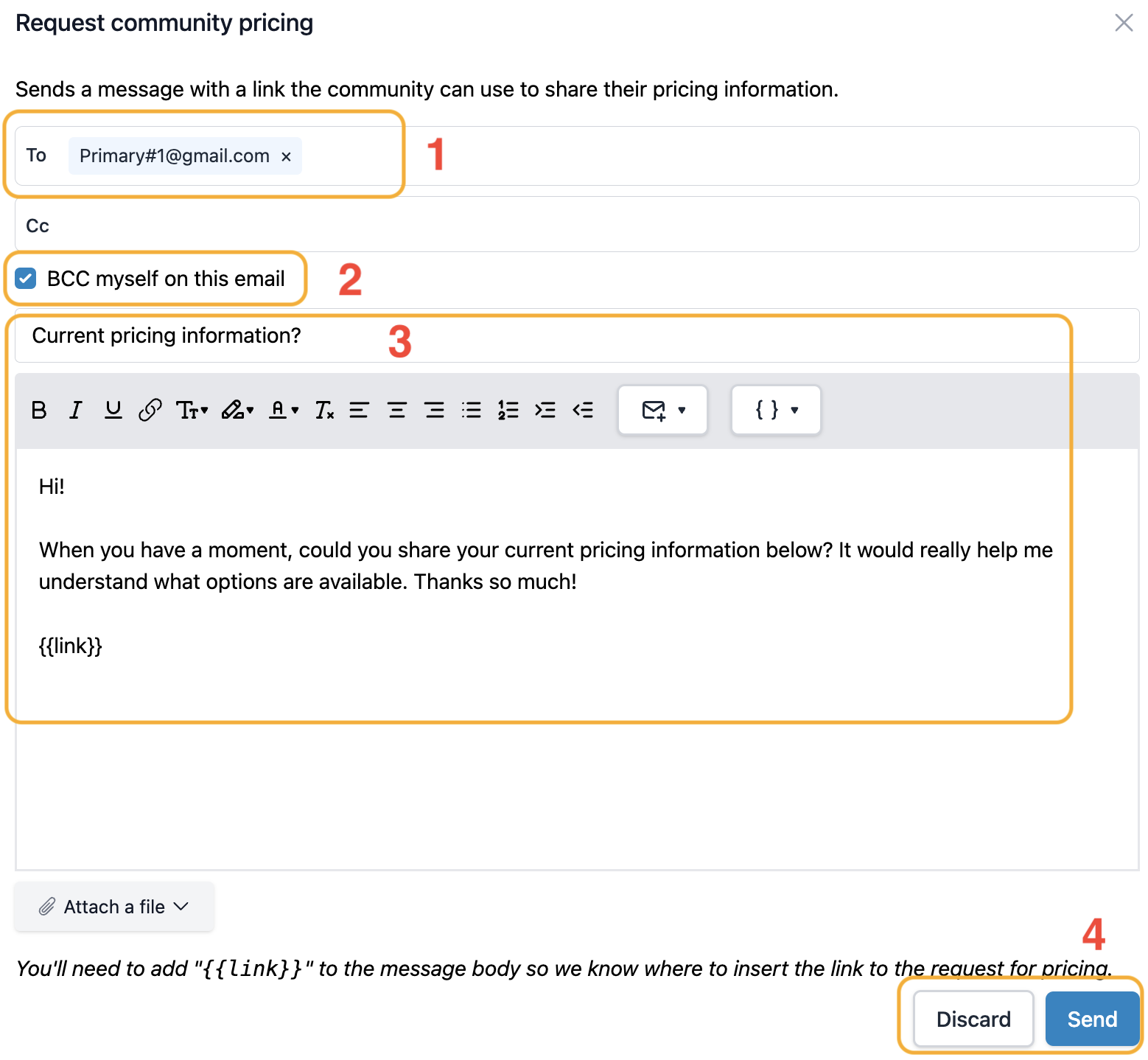Screen dimensions: 1148x1060
Task: Expand the Attach a file menu
Action: 114,907
